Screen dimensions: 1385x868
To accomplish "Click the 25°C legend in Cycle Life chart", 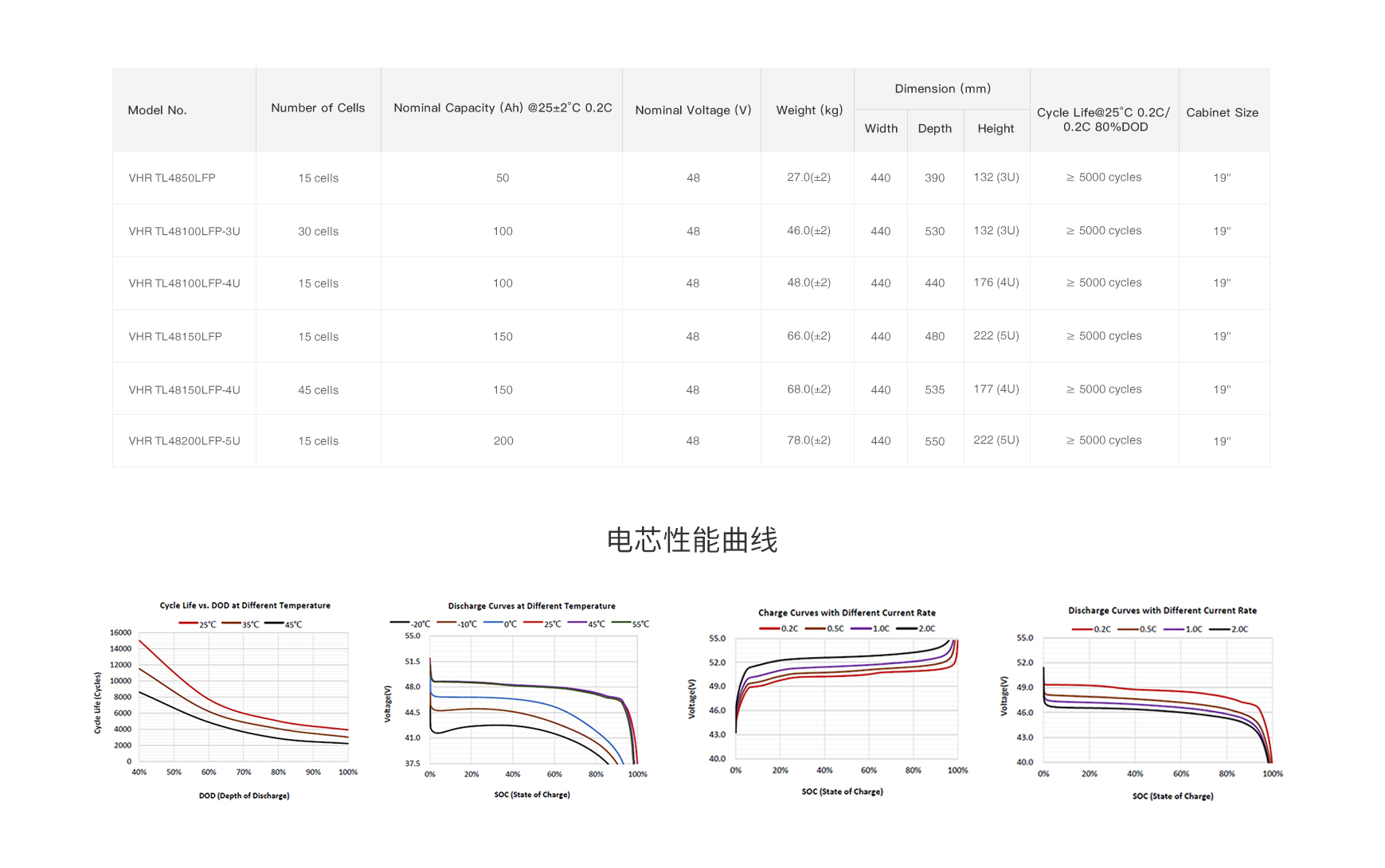I will (198, 624).
